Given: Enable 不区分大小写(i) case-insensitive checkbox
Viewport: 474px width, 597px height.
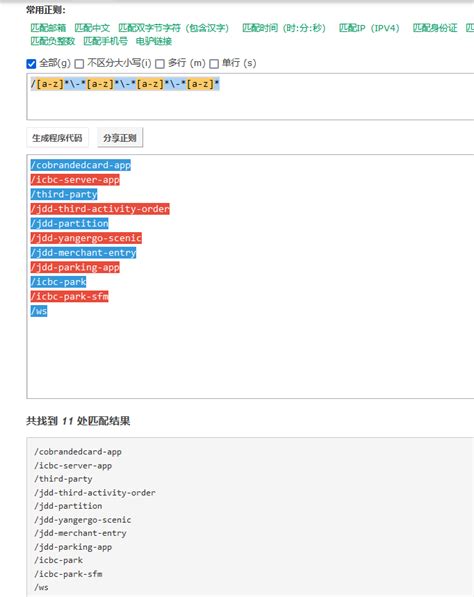Looking at the screenshot, I should point(79,64).
